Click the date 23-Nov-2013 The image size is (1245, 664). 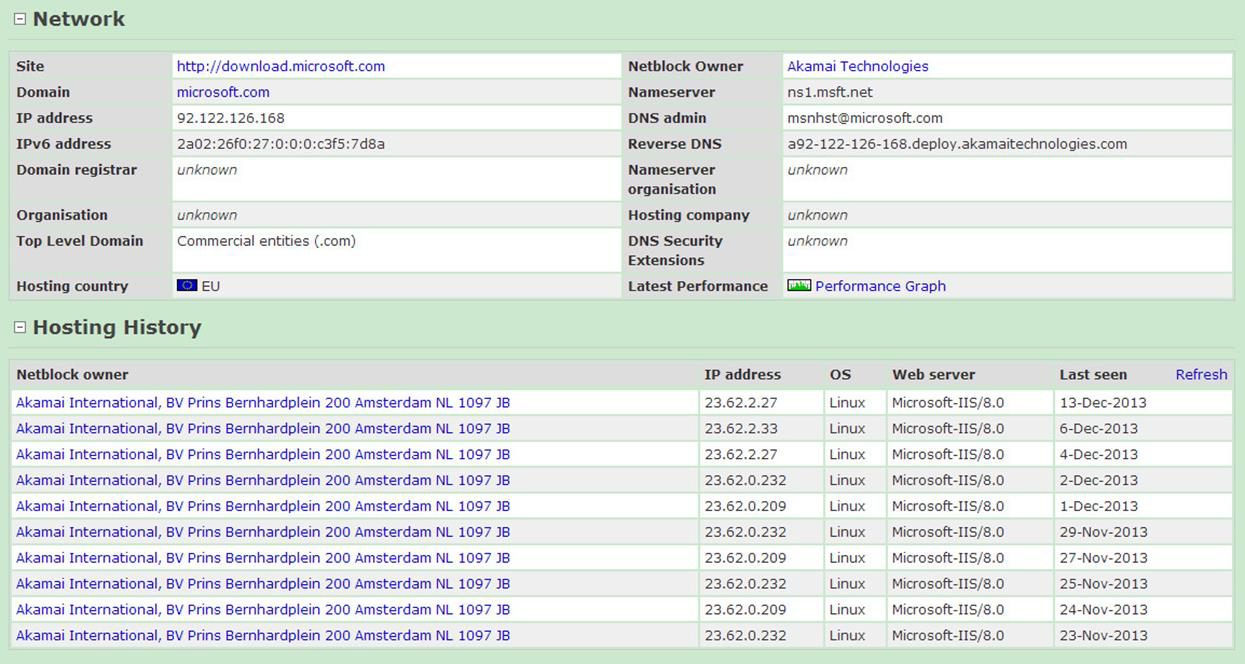1104,636
